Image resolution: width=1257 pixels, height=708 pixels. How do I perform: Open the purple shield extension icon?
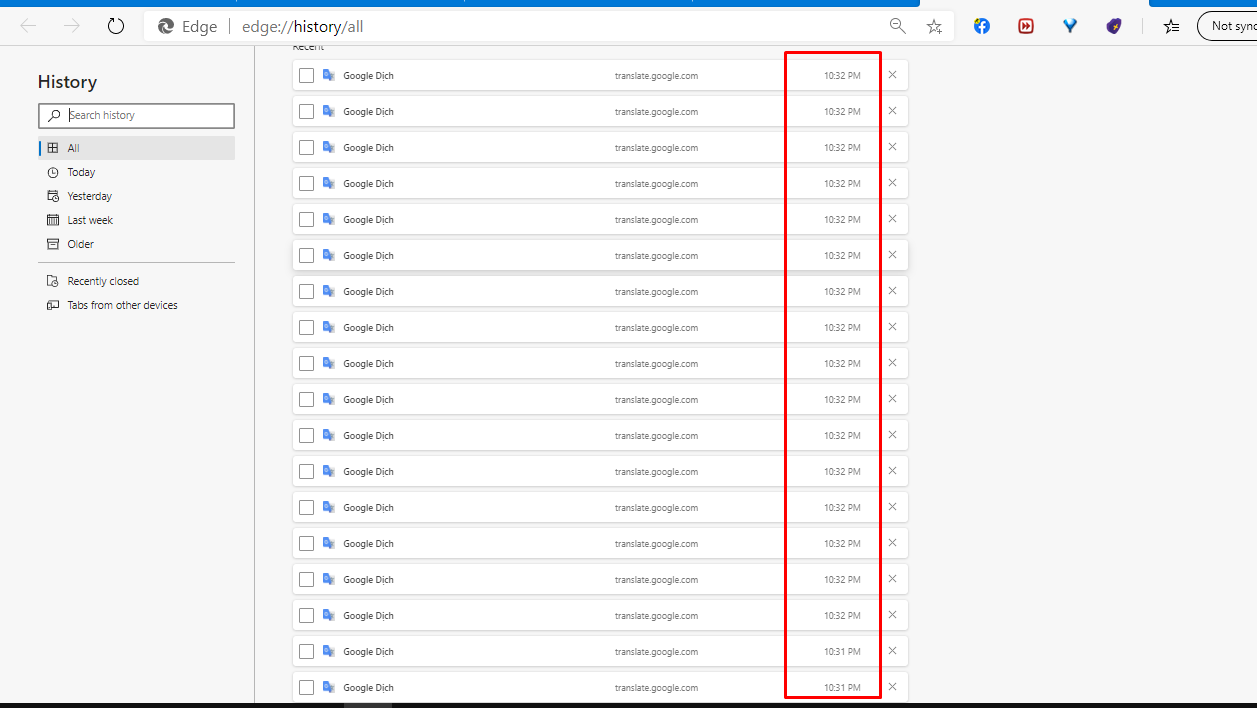1114,26
